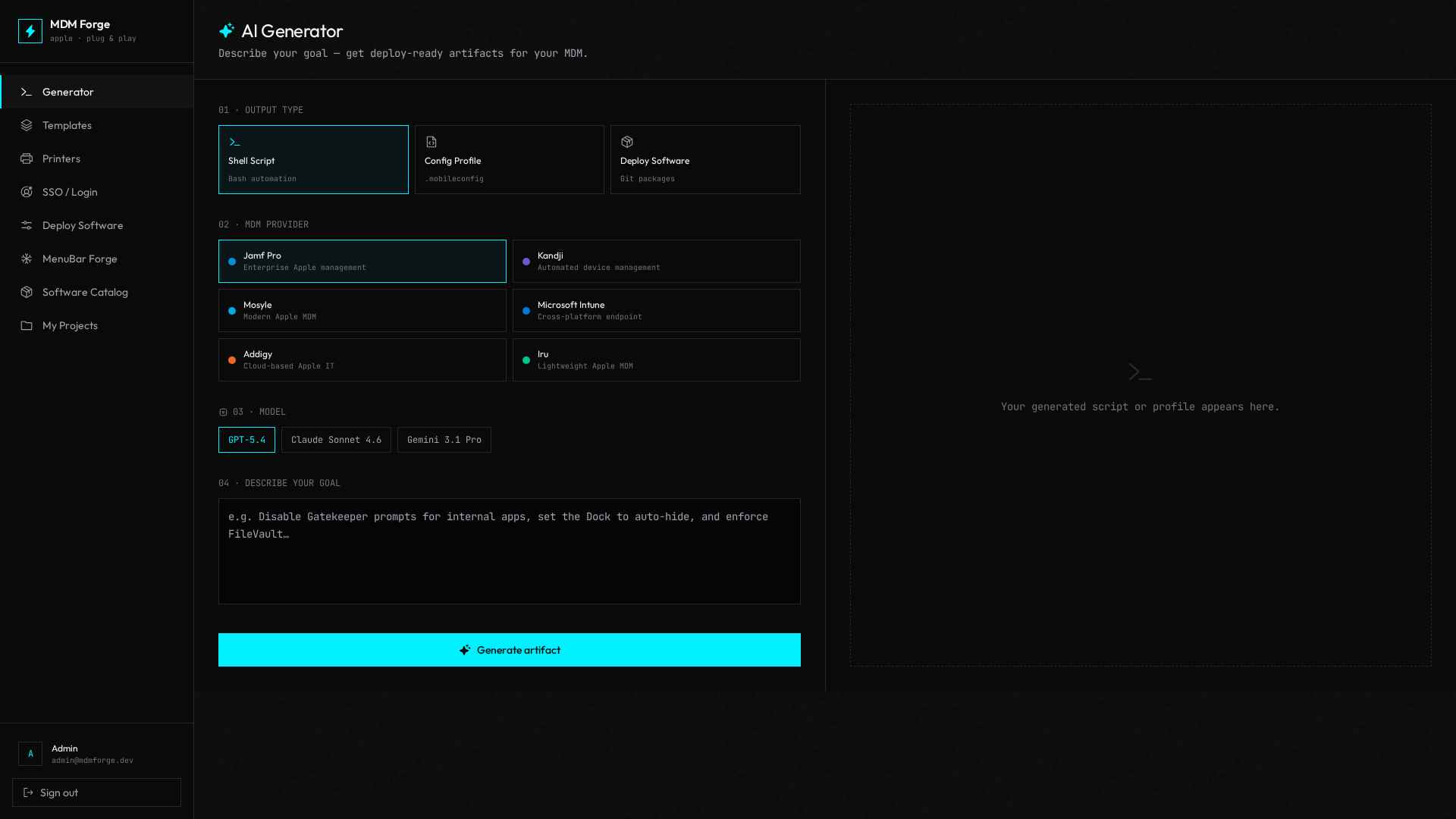This screenshot has height=819, width=1456.
Task: Open Software Catalog in sidebar
Action: [x=96, y=292]
